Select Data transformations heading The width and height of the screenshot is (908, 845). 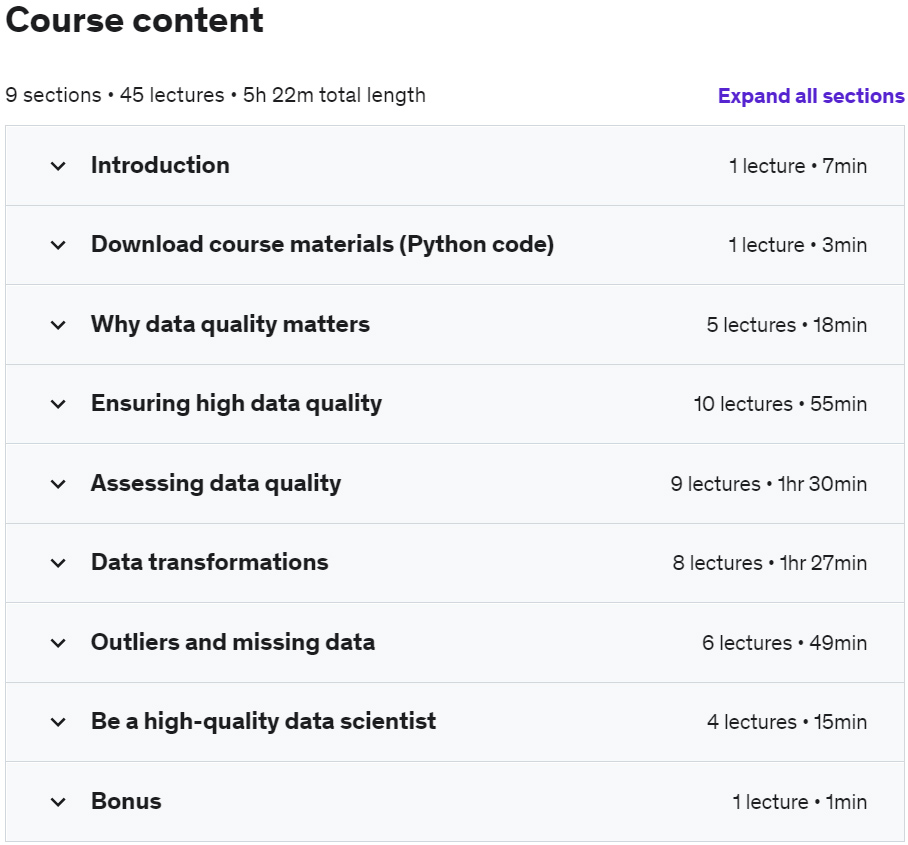pyautogui.click(x=210, y=562)
